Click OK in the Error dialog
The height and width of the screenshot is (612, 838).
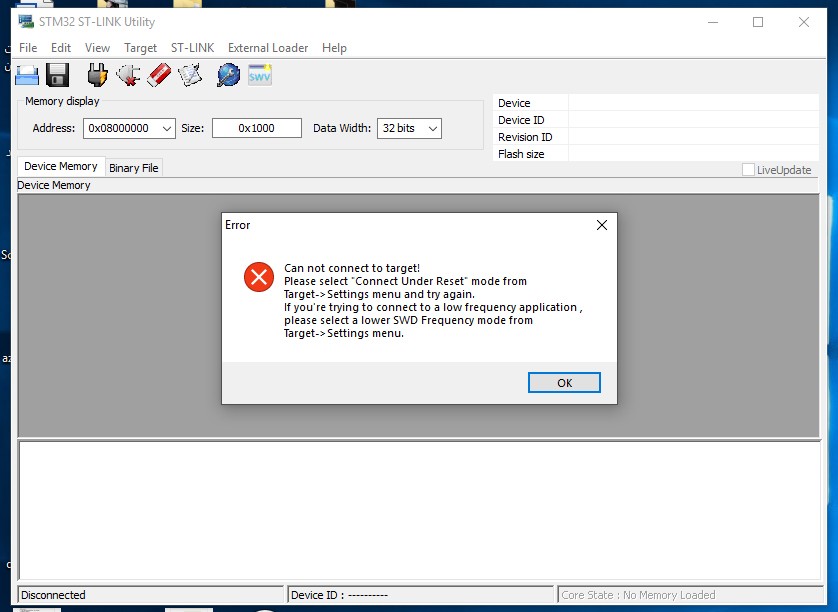click(564, 383)
